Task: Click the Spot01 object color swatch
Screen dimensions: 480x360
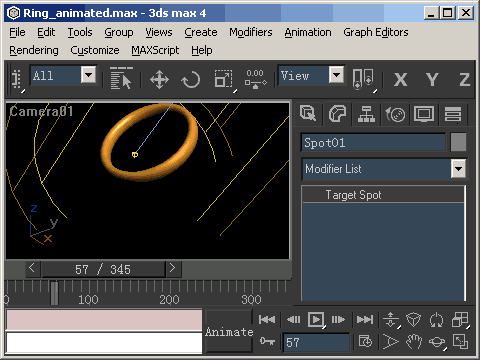Action: pyautogui.click(x=458, y=142)
